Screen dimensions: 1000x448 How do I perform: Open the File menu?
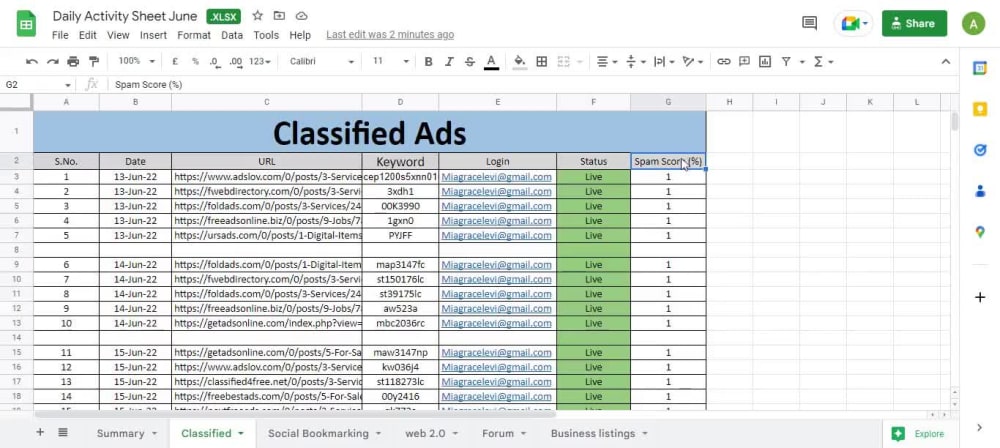pos(60,35)
